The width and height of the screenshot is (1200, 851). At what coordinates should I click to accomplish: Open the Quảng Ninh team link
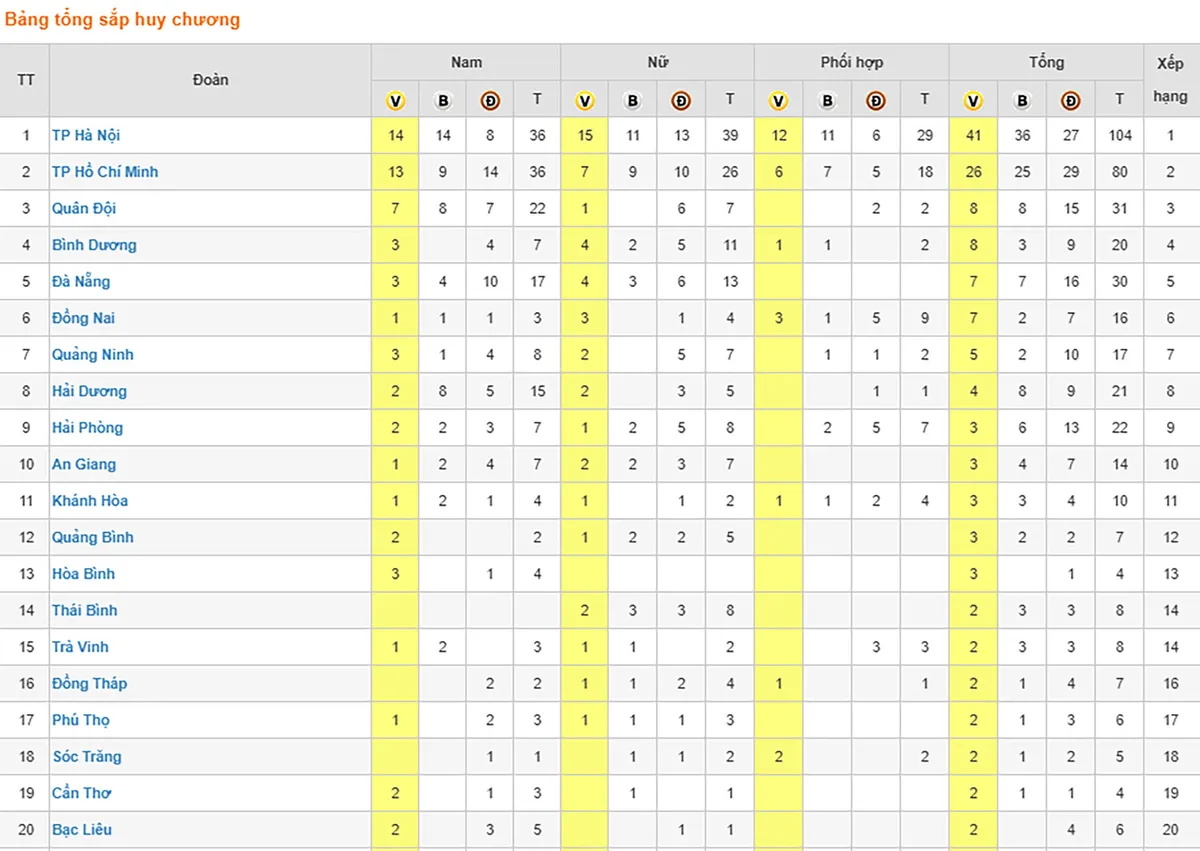[92, 355]
